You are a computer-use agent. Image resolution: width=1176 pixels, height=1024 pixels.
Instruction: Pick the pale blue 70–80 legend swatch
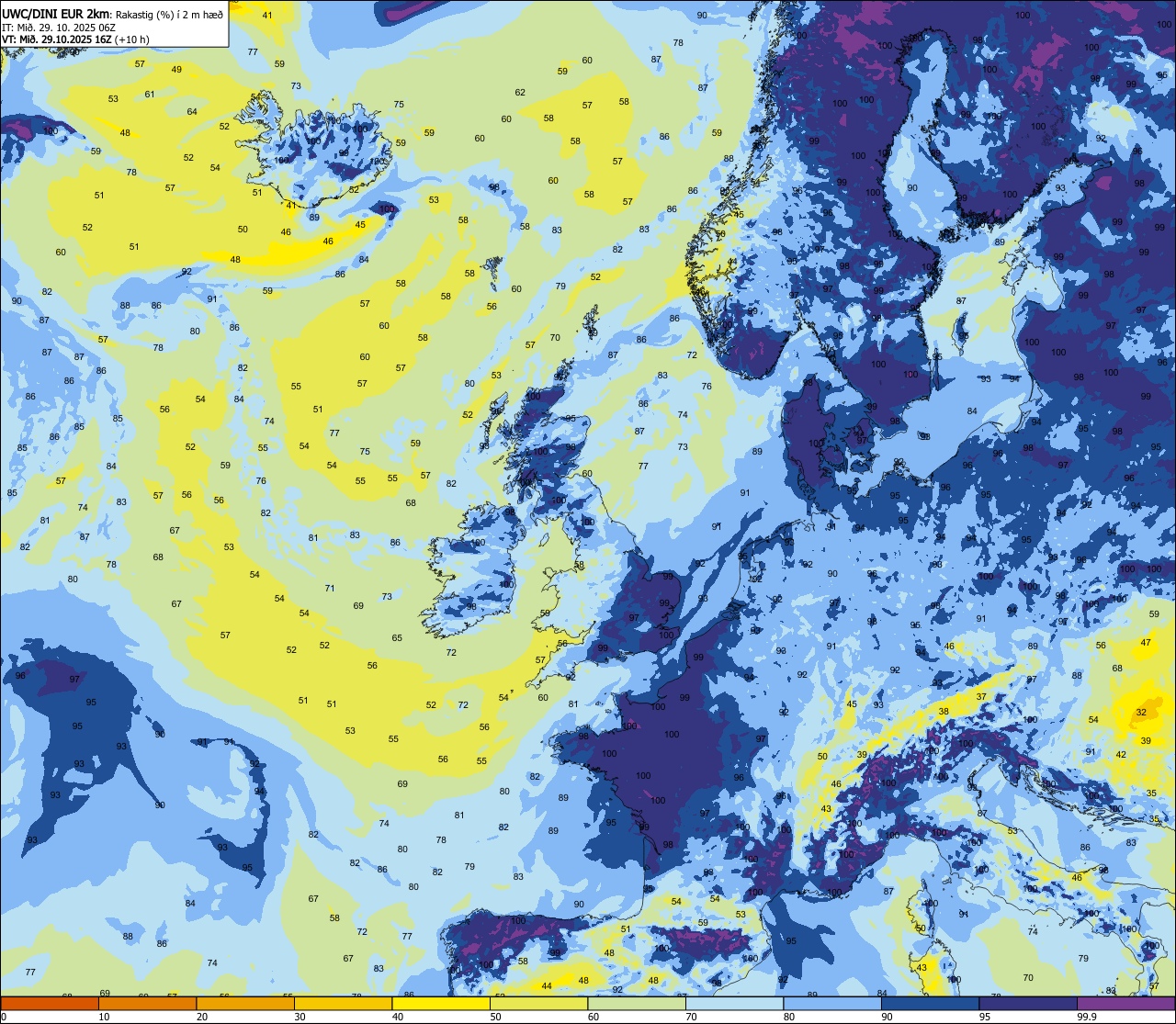coord(734,1004)
